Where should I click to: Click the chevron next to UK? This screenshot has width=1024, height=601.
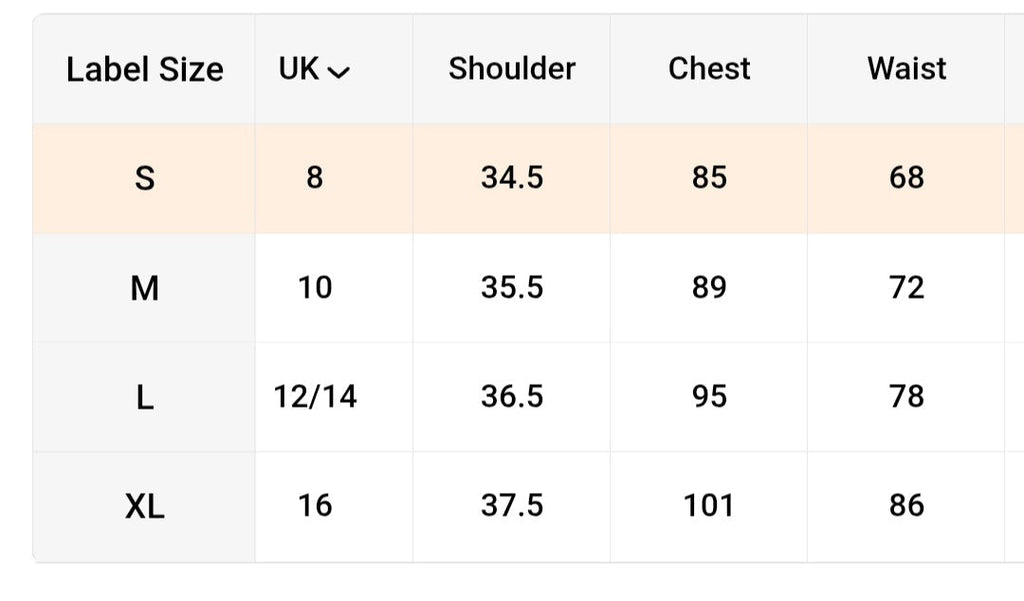(338, 72)
